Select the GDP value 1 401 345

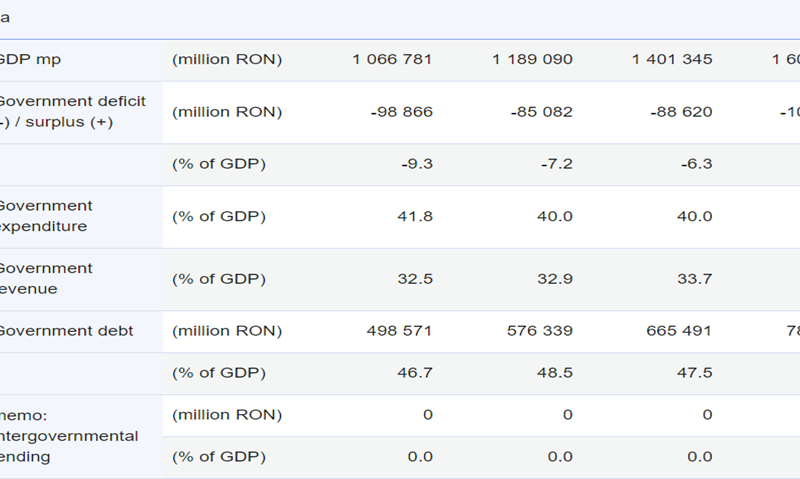(672, 59)
